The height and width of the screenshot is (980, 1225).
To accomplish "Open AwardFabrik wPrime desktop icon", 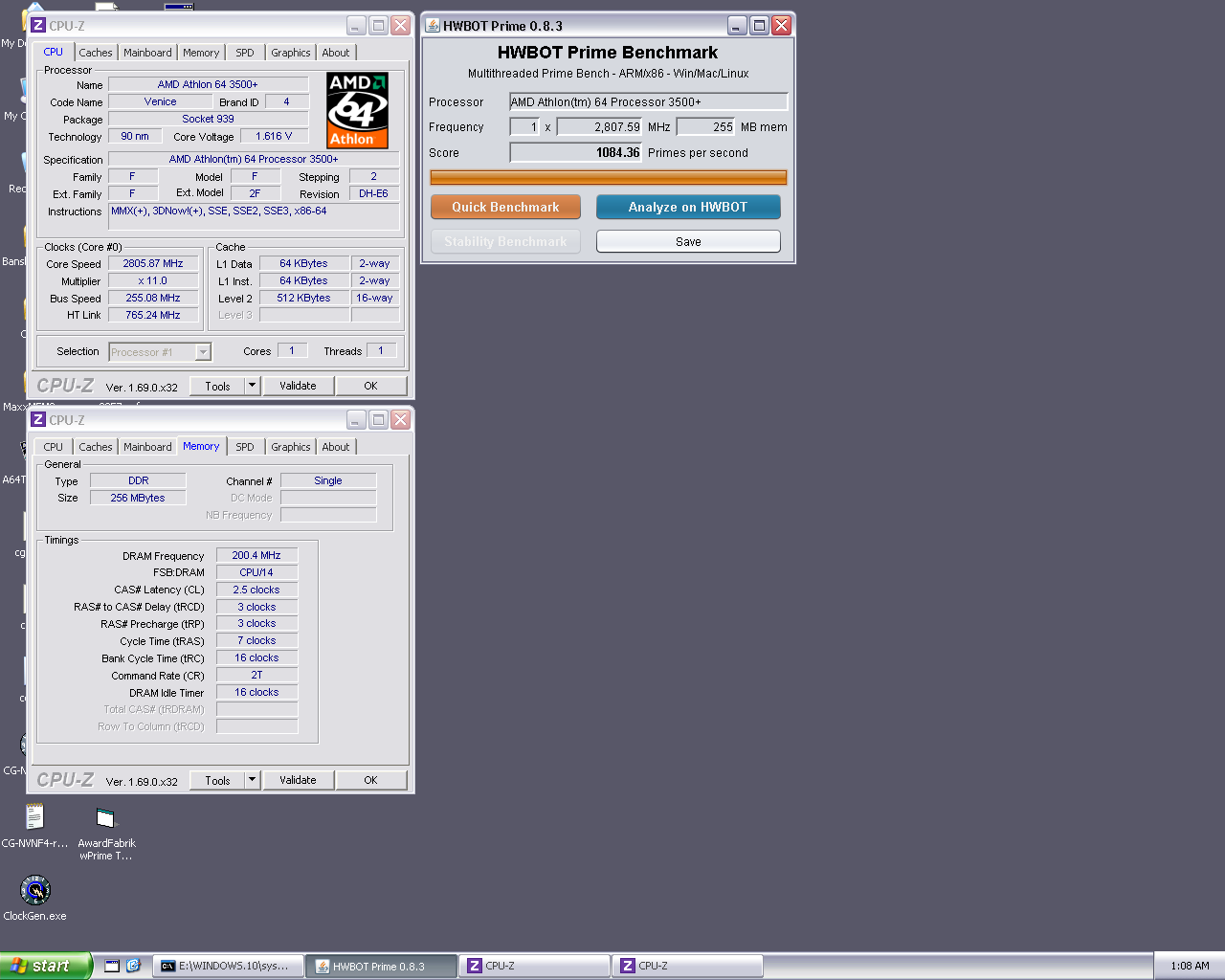I will tap(106, 833).
